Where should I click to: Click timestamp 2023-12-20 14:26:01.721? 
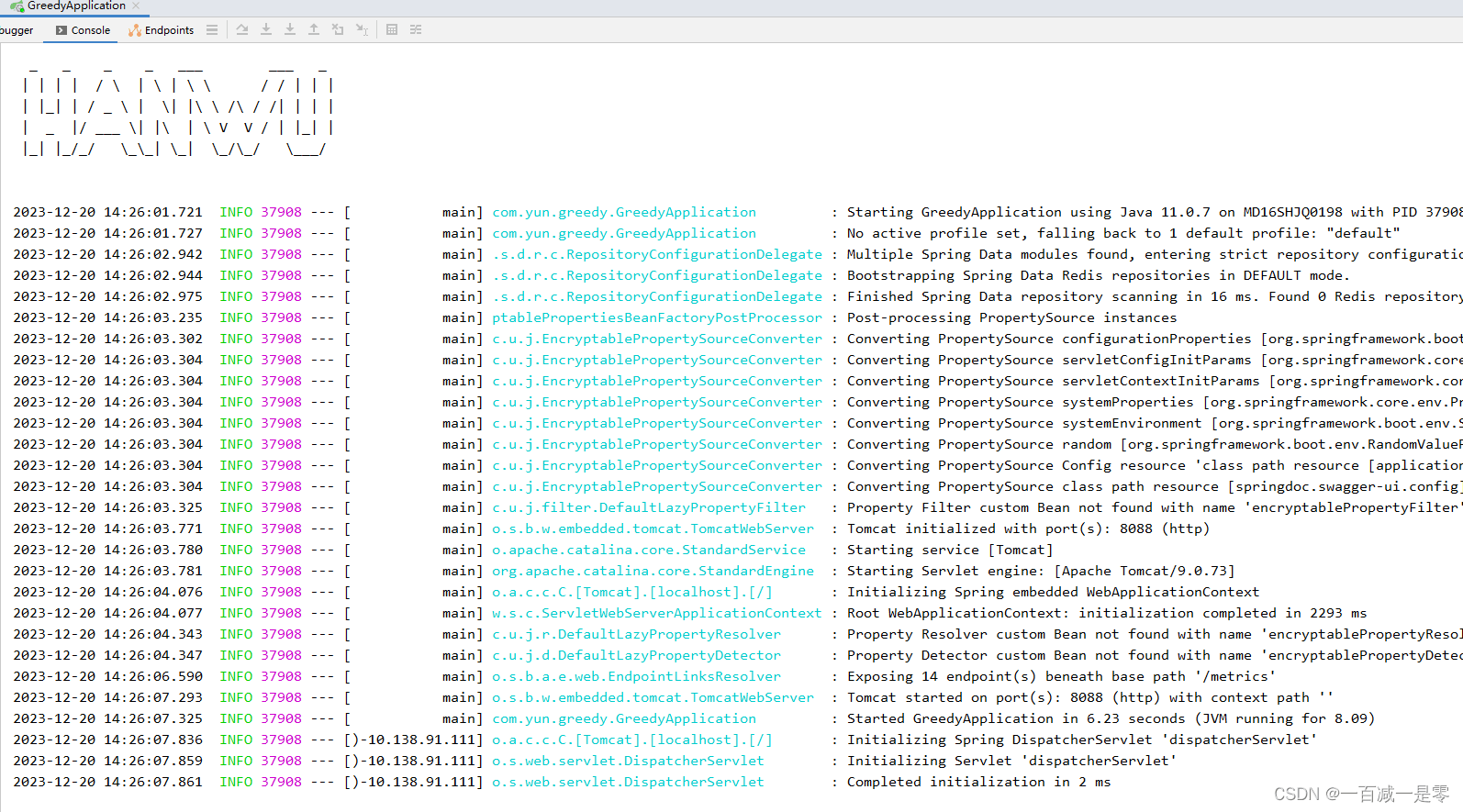107,212
